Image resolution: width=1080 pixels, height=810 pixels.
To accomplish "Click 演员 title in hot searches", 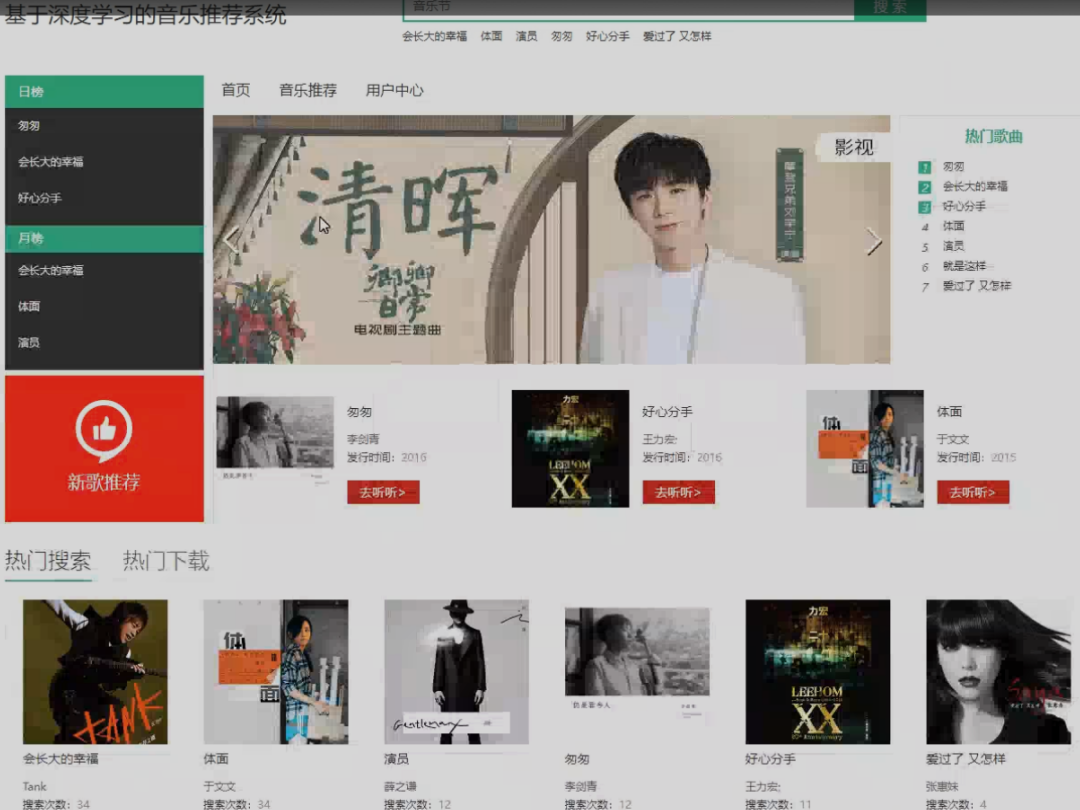I will (x=396, y=759).
